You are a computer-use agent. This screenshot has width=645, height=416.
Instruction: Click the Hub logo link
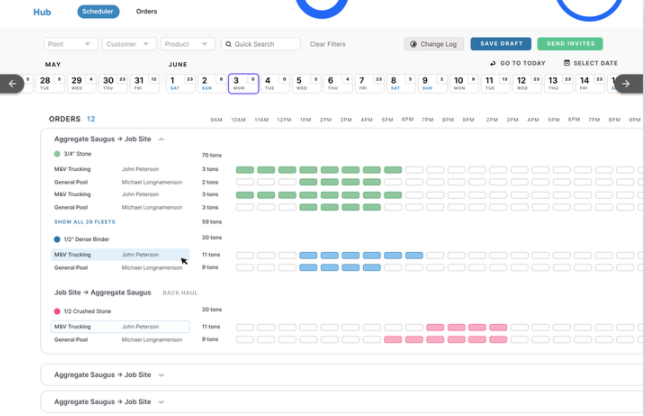pos(42,12)
